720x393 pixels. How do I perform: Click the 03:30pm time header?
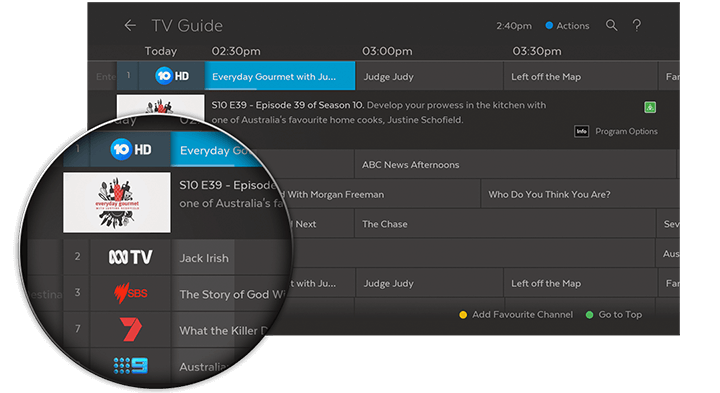click(537, 51)
